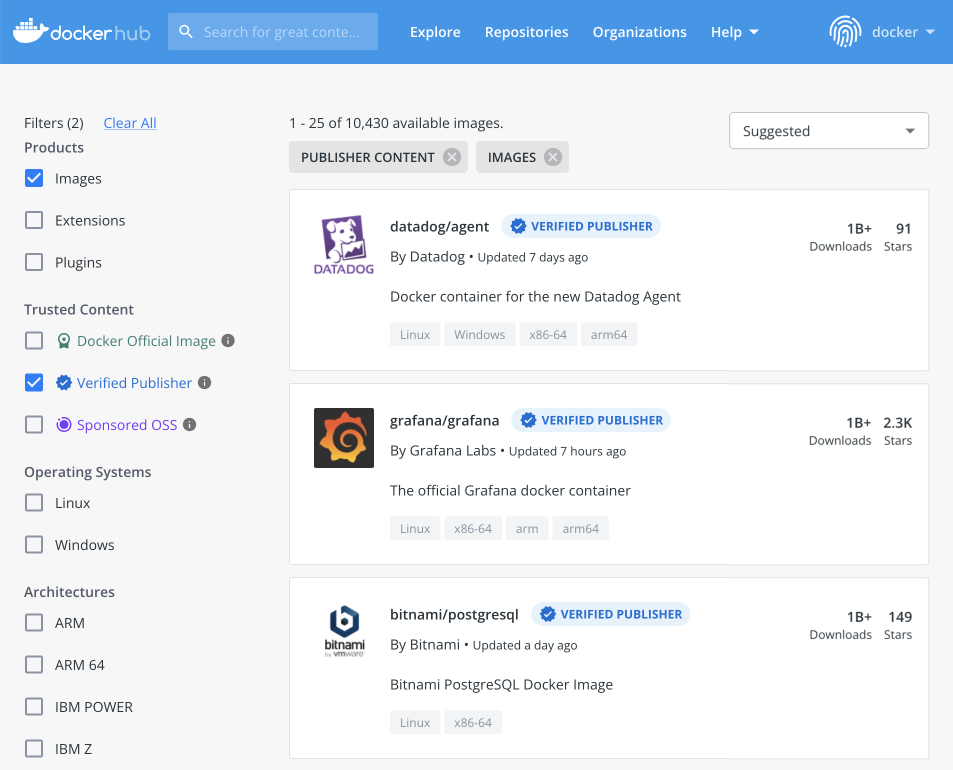Remove the PUBLISHER CONTENT filter chip
This screenshot has height=770, width=953.
pyautogui.click(x=452, y=157)
